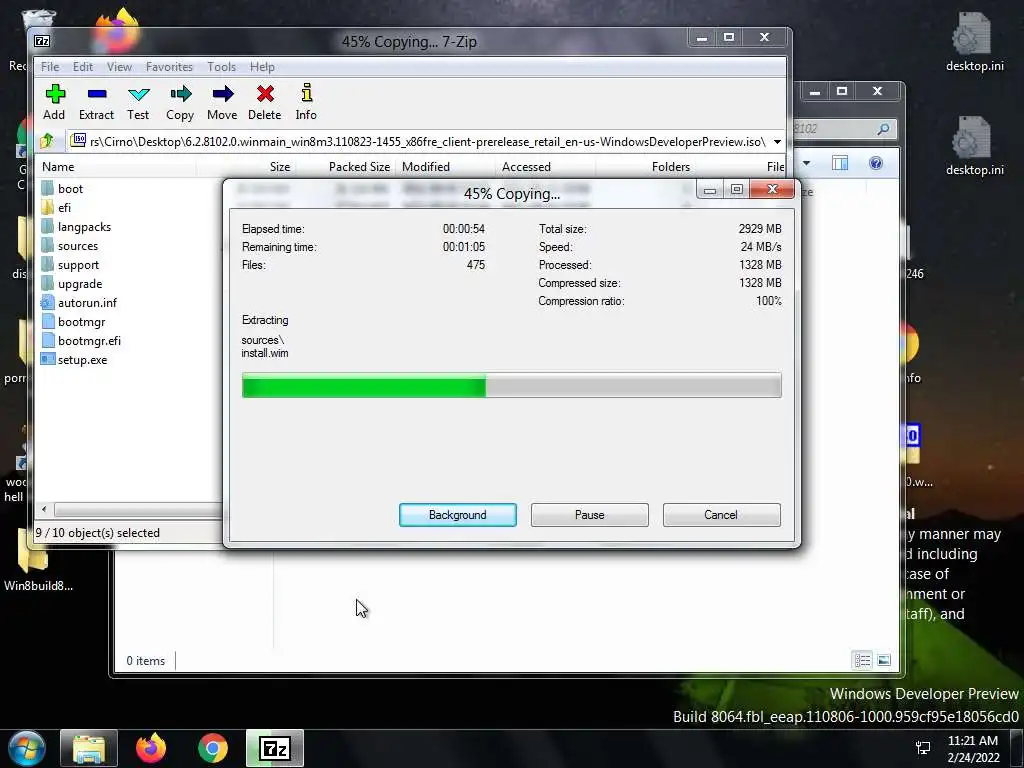Click the 7z icon in title bar
The width and height of the screenshot is (1024, 768).
point(42,41)
